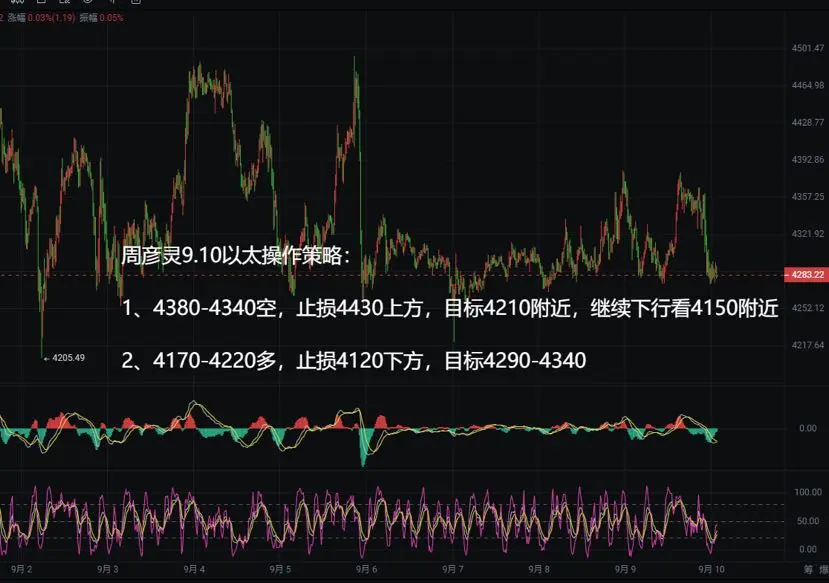Click the 100.00 label of the oscillator panel
Image resolution: width=829 pixels, height=583 pixels.
[x=808, y=492]
